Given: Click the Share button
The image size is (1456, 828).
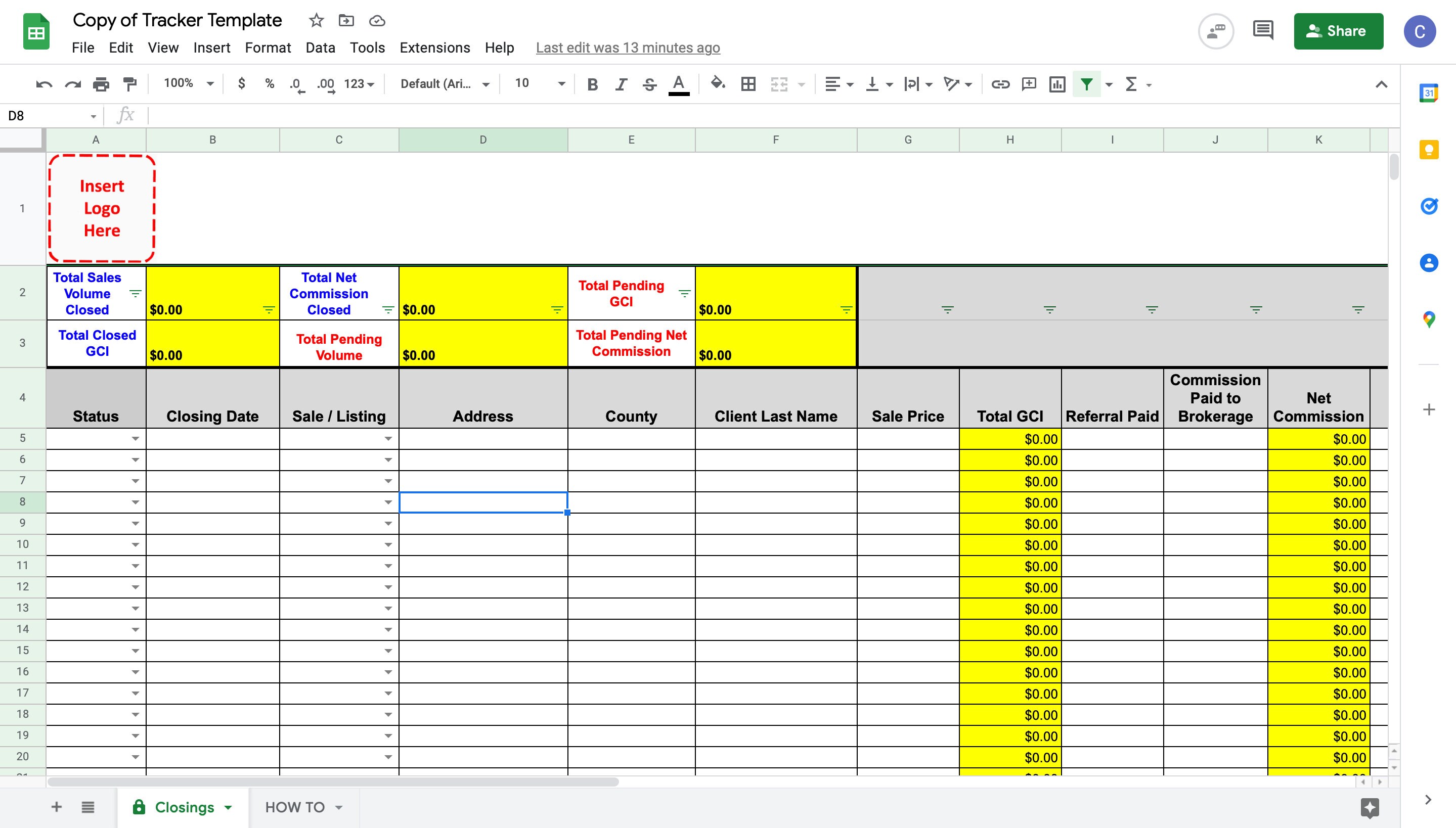Looking at the screenshot, I should [1338, 31].
